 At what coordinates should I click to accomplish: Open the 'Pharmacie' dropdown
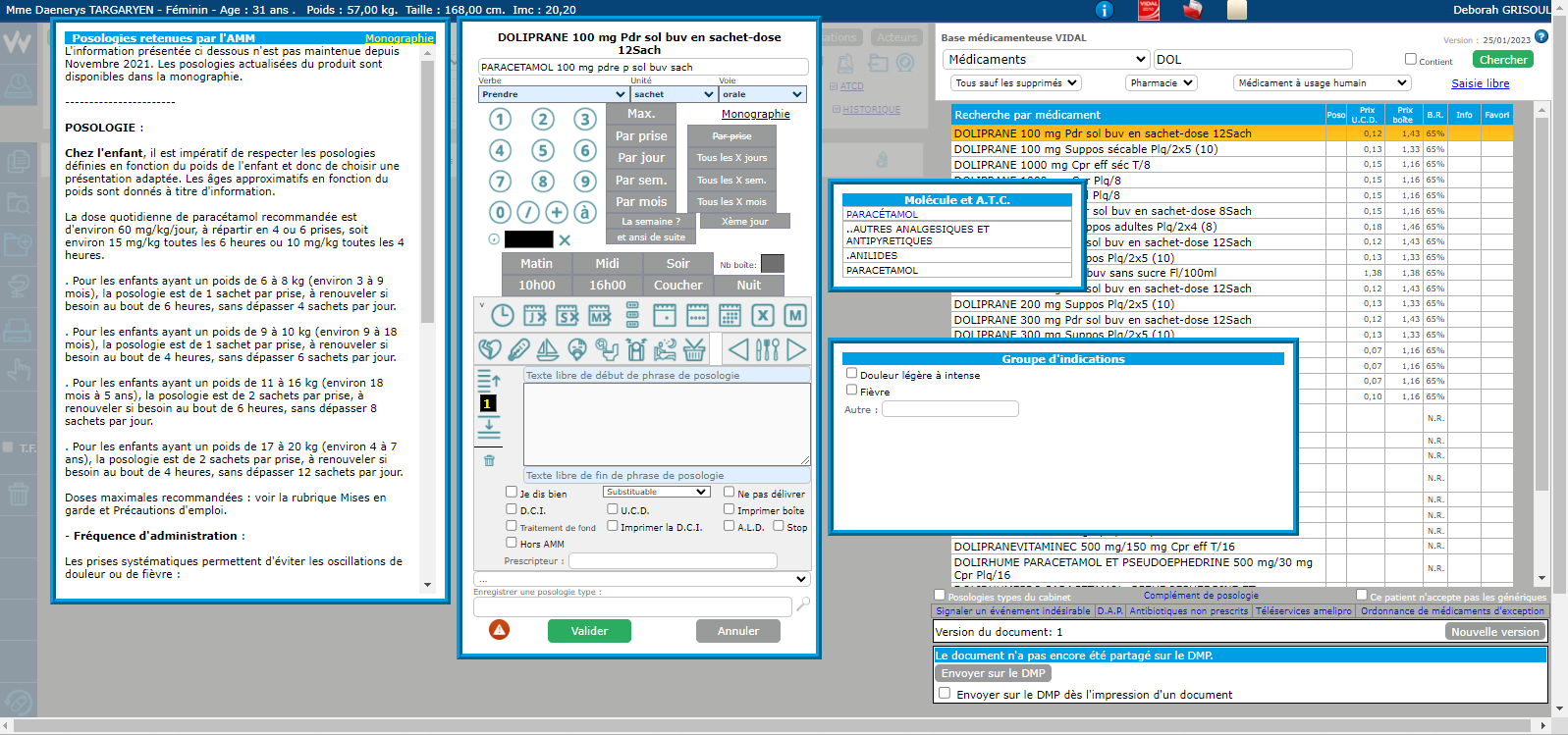tap(1162, 83)
